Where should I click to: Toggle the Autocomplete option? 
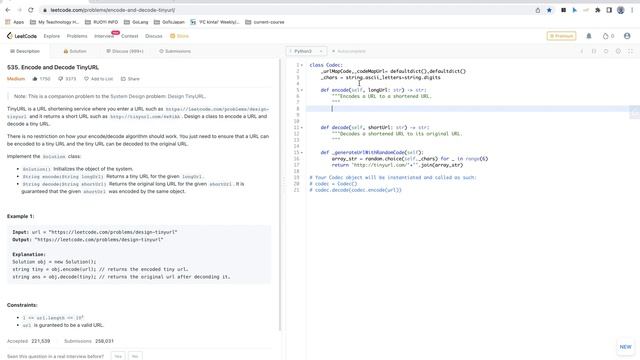click(x=348, y=51)
